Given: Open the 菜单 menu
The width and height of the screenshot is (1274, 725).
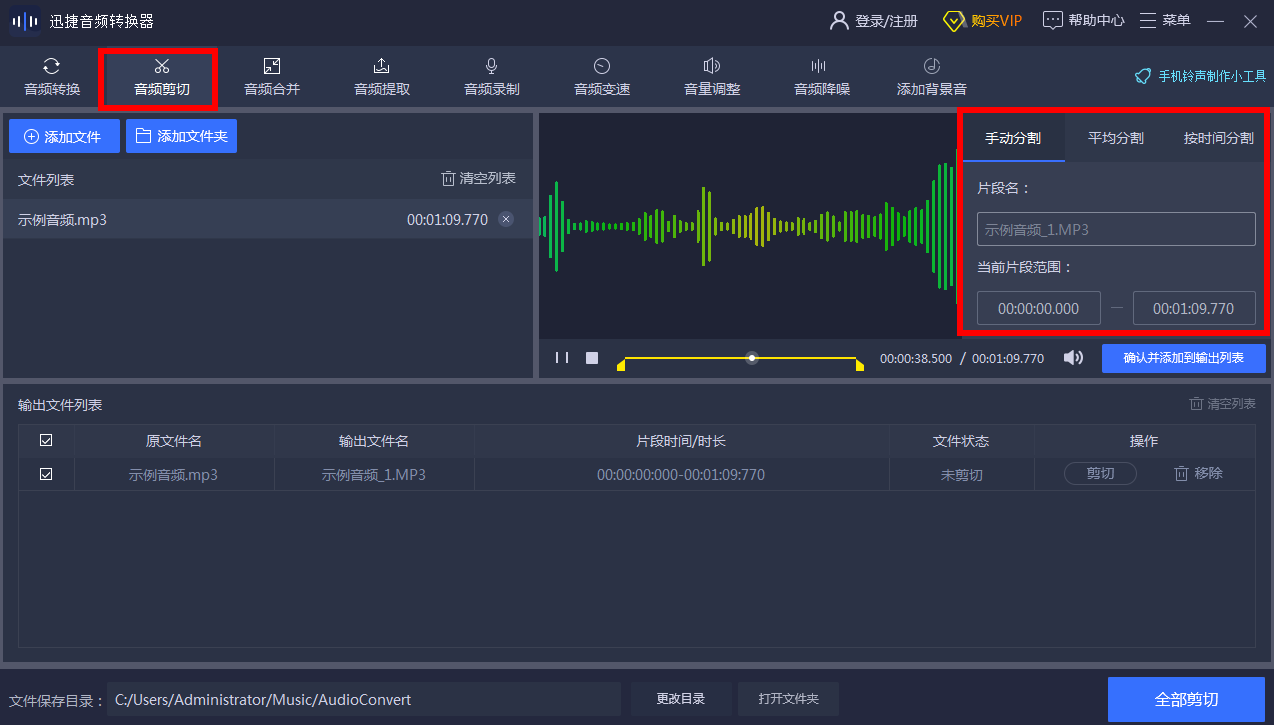Looking at the screenshot, I should [x=1165, y=21].
